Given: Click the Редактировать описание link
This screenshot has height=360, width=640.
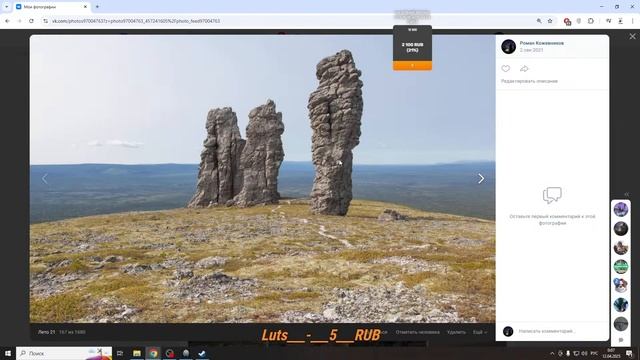Looking at the screenshot, I should [529, 81].
